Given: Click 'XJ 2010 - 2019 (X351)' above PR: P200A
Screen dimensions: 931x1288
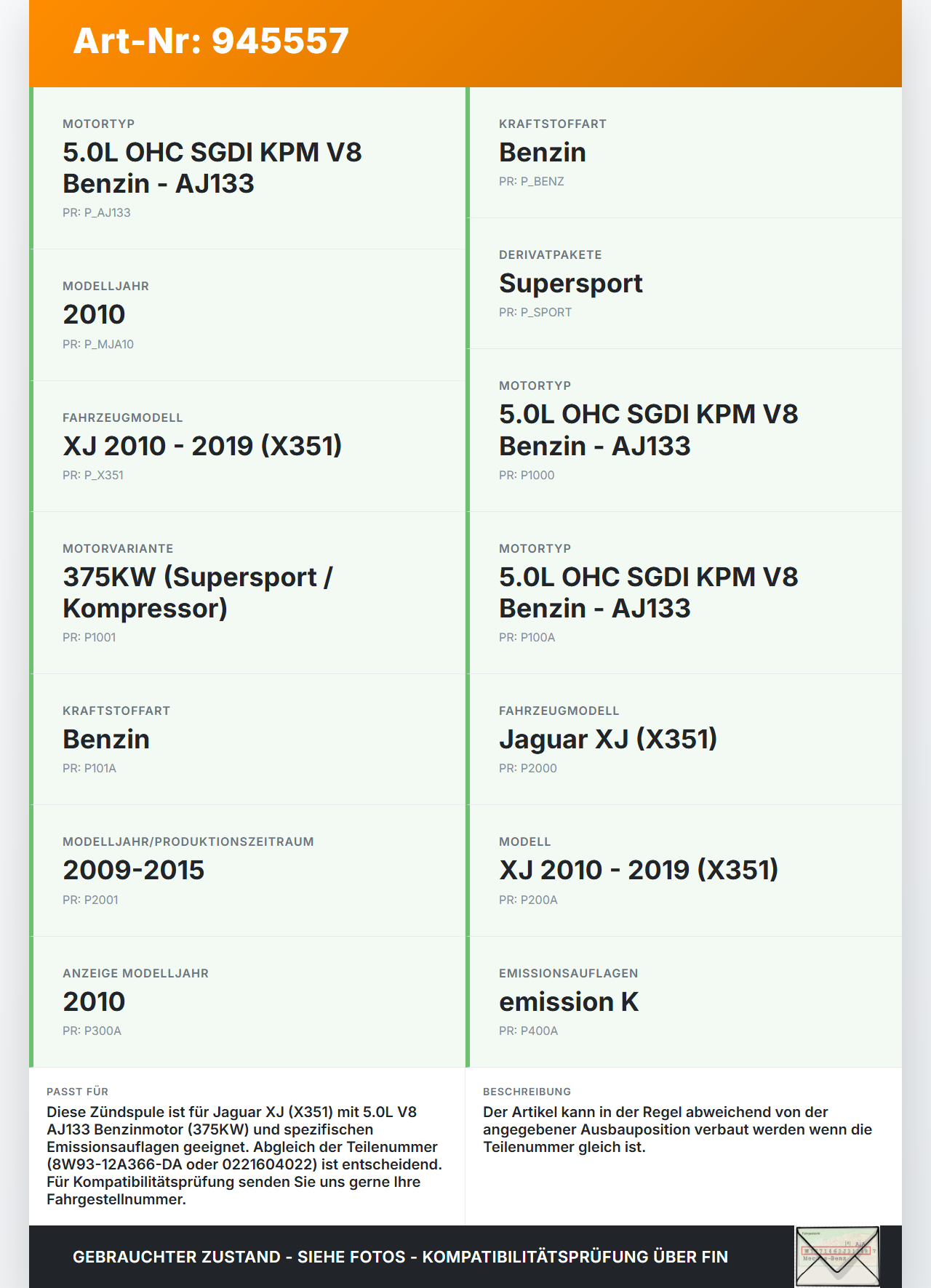Looking at the screenshot, I should 639,871.
